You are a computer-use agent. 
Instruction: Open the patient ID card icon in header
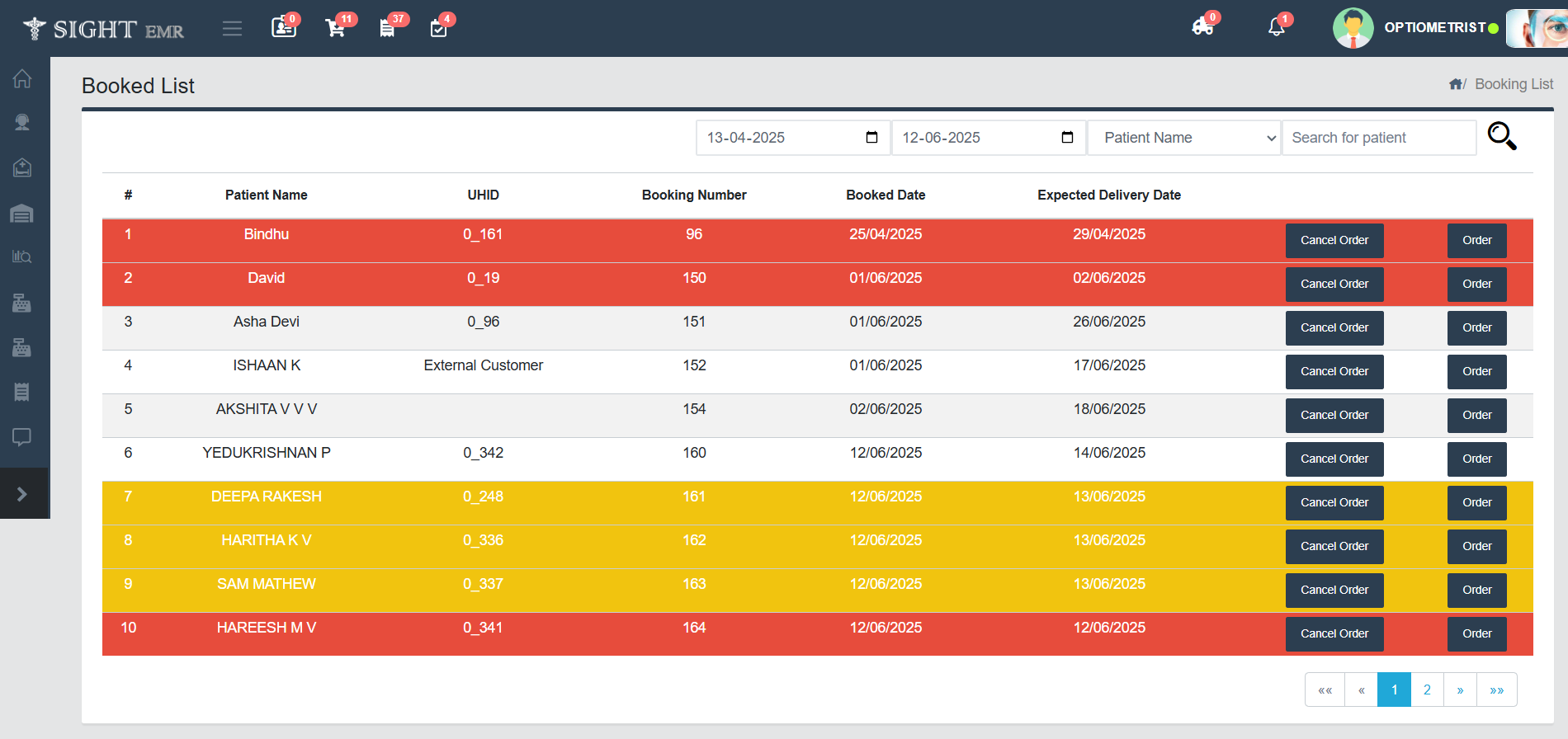[283, 28]
